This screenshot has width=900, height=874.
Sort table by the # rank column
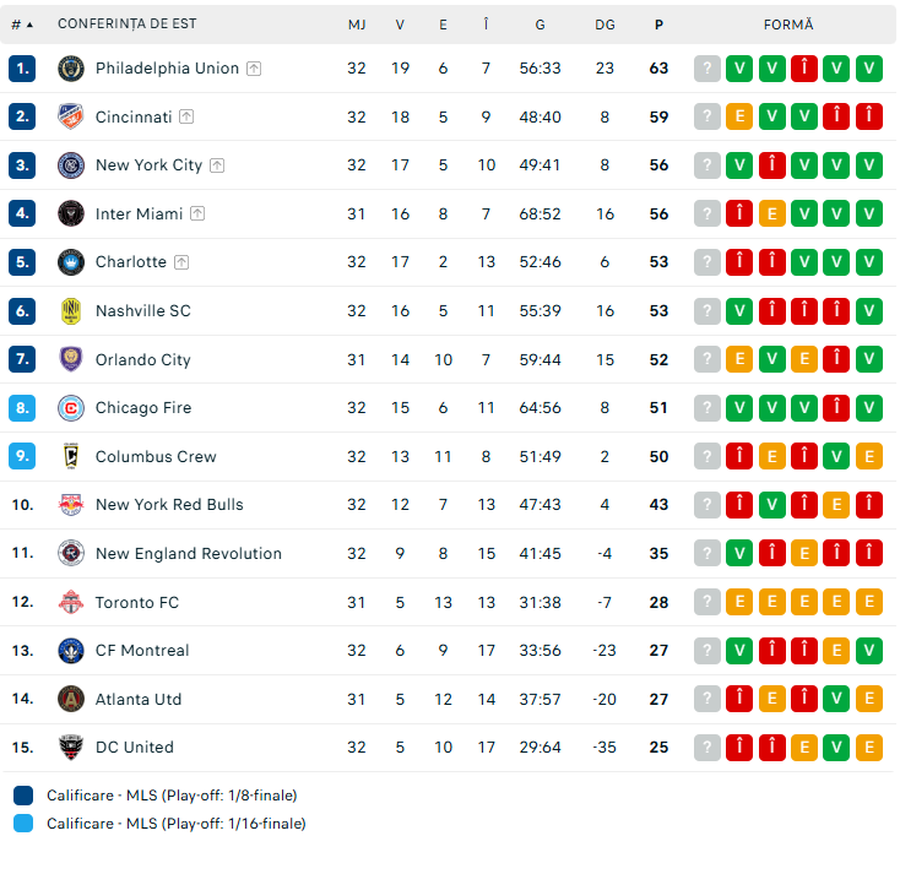coord(22,24)
